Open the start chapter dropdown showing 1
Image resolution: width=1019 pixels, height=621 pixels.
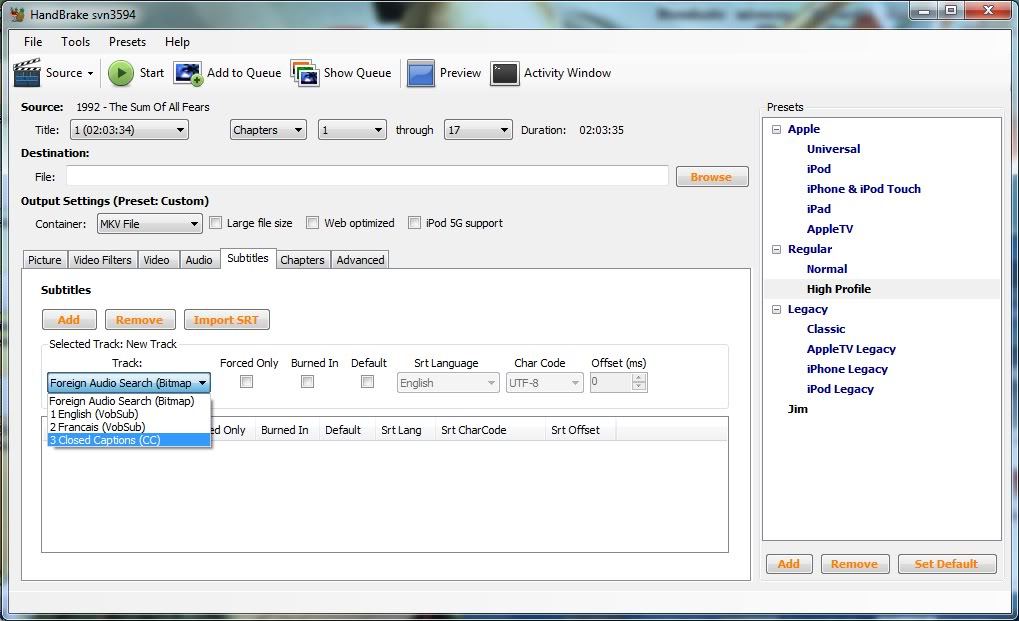(x=352, y=130)
